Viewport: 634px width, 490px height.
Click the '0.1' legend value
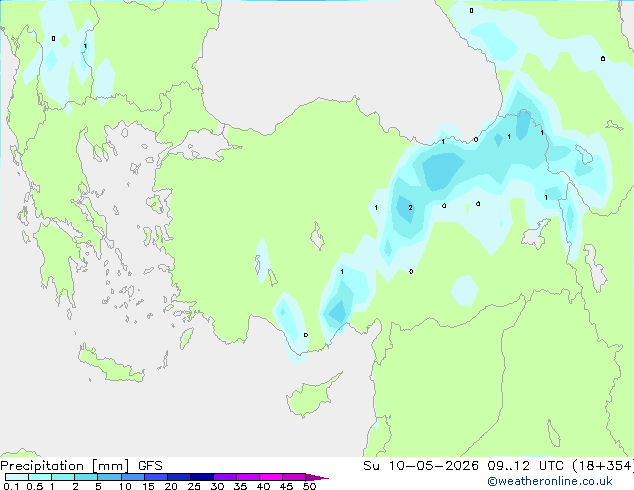(x=11, y=486)
